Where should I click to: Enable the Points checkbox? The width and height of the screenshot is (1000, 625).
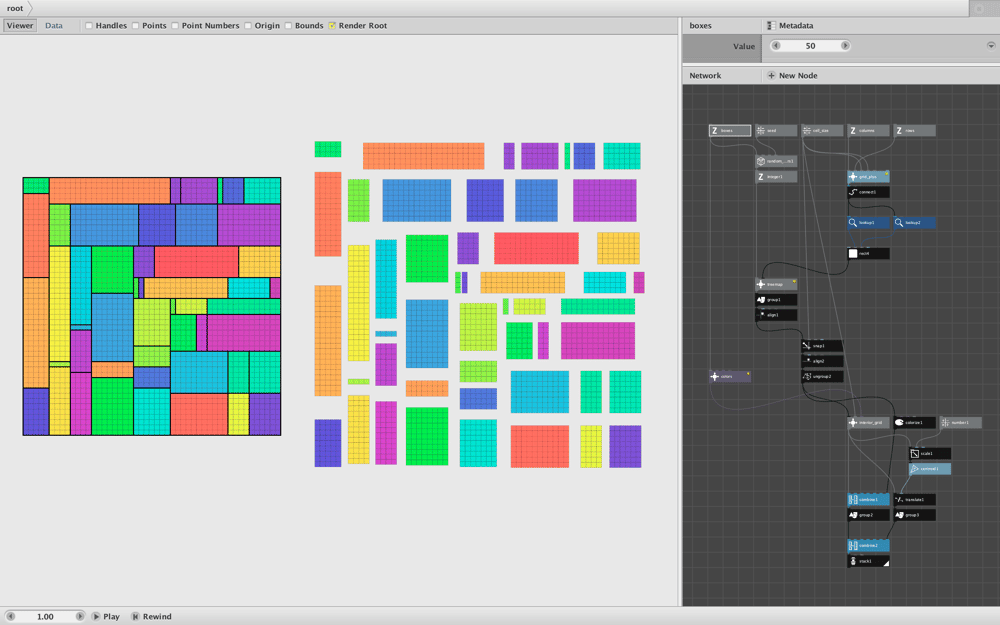(135, 26)
